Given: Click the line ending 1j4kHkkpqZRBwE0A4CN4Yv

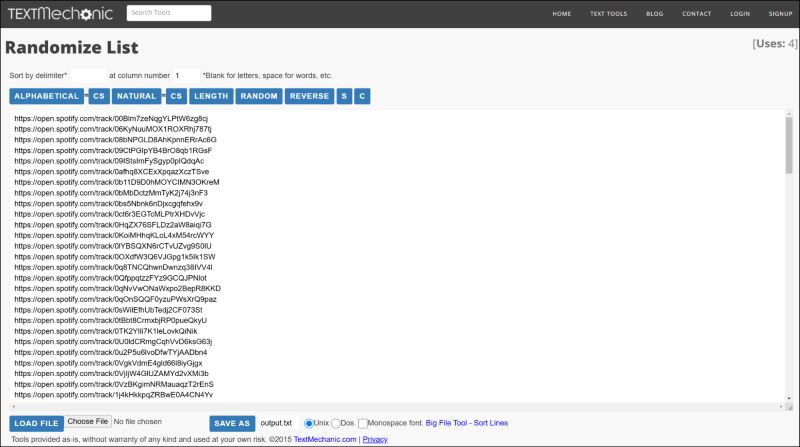Looking at the screenshot, I should tap(114, 395).
